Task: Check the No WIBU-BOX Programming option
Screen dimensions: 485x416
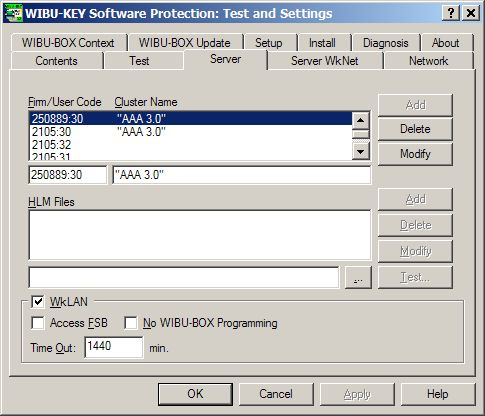Action: point(130,323)
